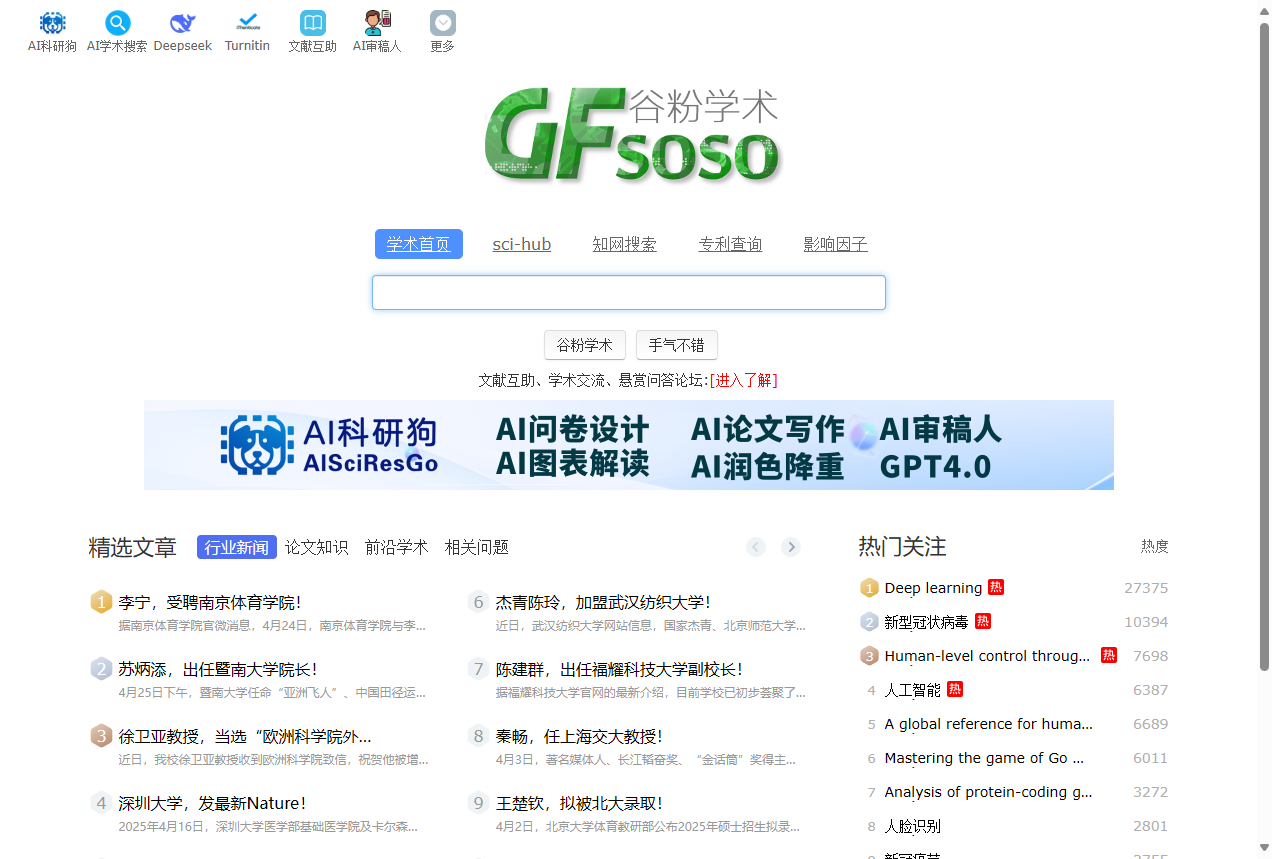This screenshot has width=1272, height=859.
Task: Advance to next featured articles page
Action: (x=791, y=547)
